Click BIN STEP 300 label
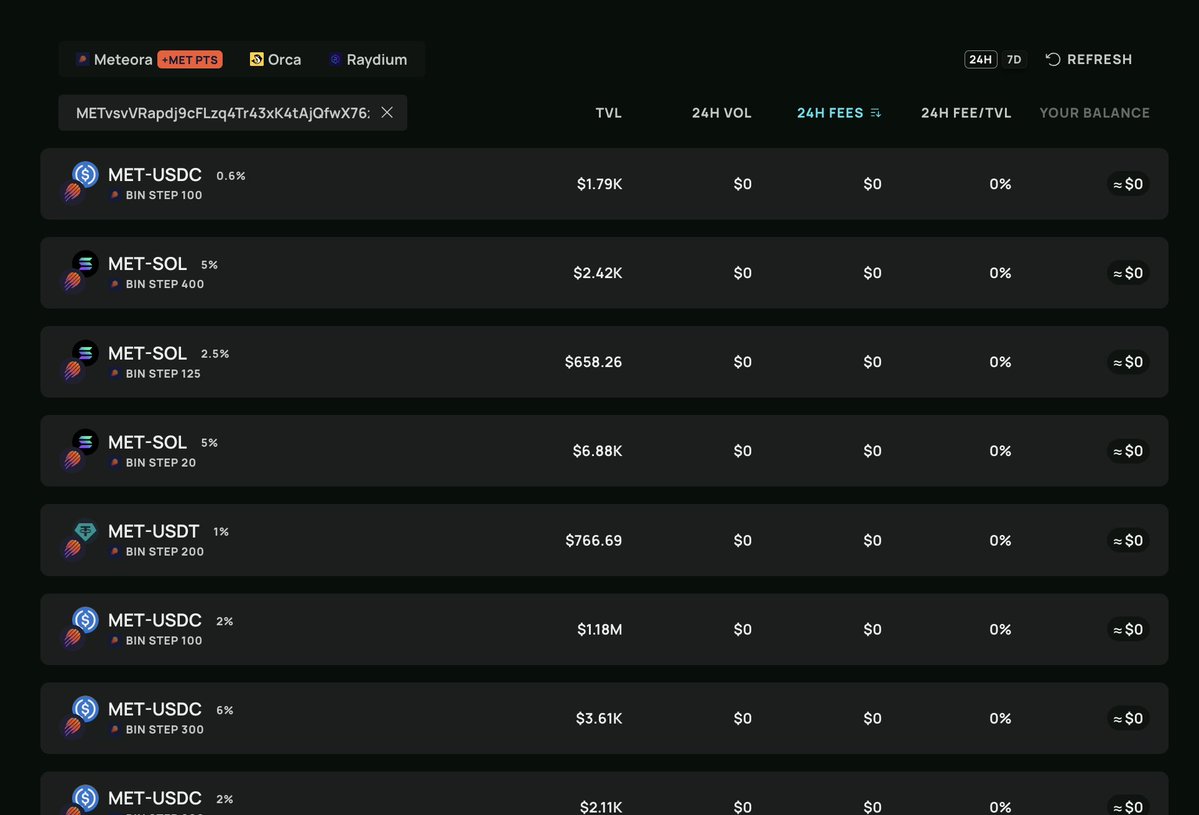The image size is (1199, 815). point(164,730)
